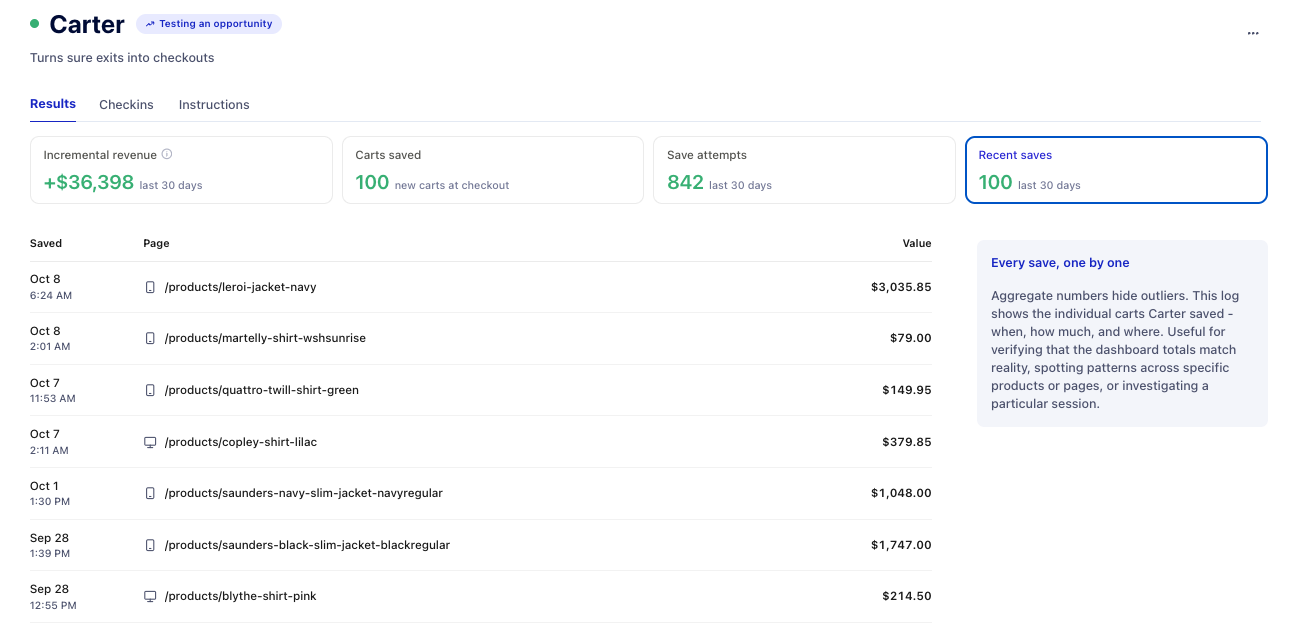This screenshot has height=634, width=1310.
Task: Switch to the Checkins tab
Action: pyautogui.click(x=126, y=104)
